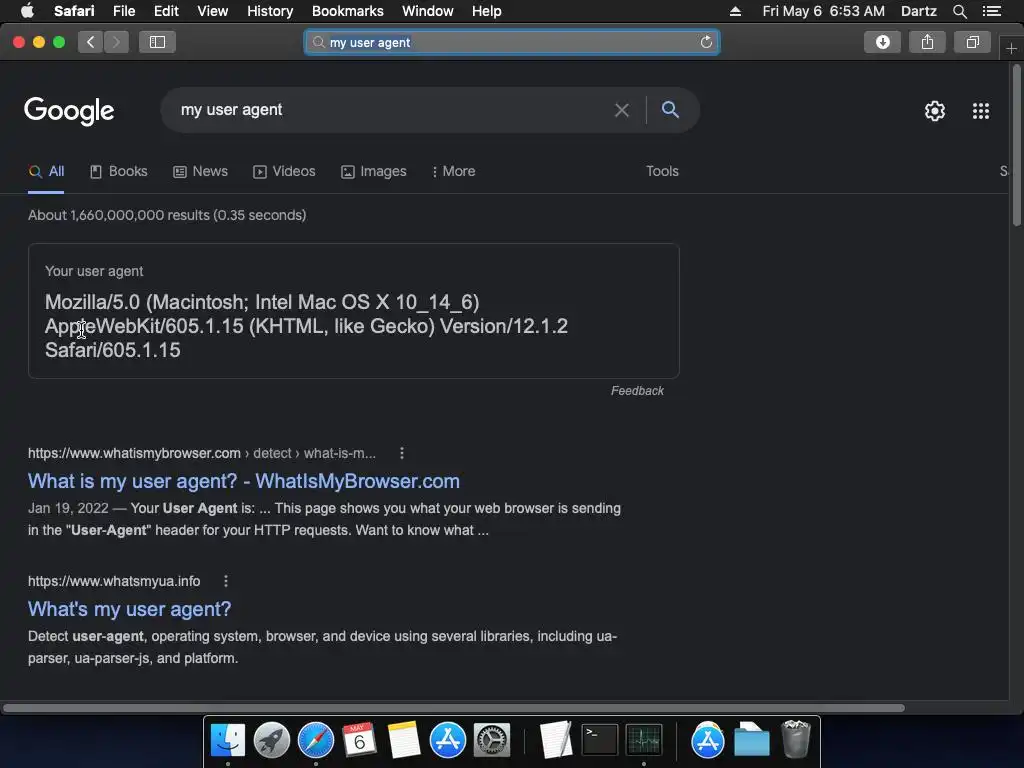Open Google quick settings gear
Image resolution: width=1024 pixels, height=768 pixels.
point(935,111)
